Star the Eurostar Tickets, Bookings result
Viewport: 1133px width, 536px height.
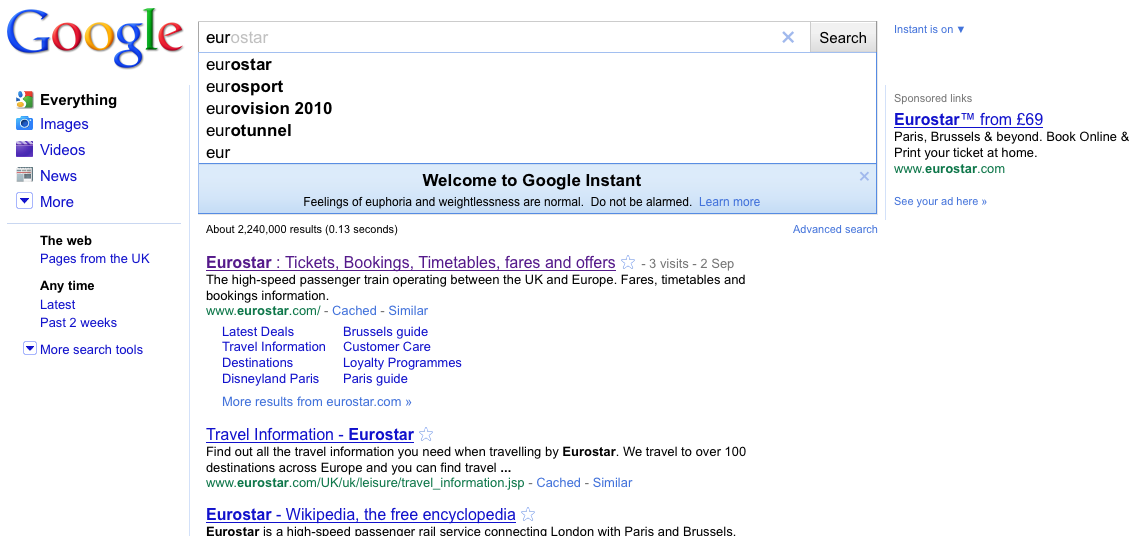click(629, 262)
